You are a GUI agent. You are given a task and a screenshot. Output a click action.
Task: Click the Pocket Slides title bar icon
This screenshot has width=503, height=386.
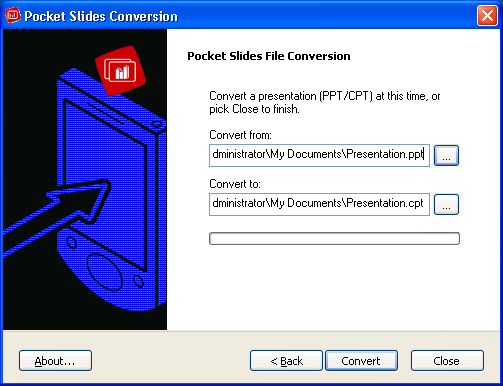coord(13,15)
